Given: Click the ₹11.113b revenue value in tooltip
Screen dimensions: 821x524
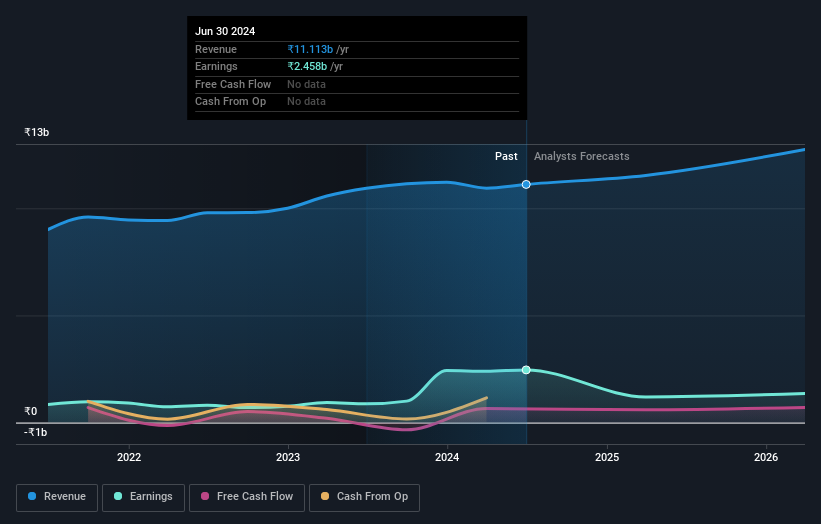Looking at the screenshot, I should click(310, 49).
